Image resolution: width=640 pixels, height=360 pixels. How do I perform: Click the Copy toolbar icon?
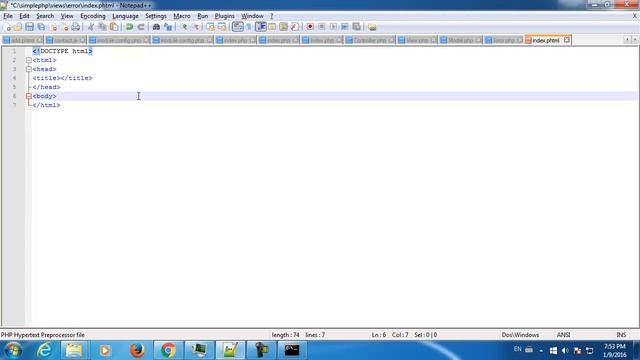click(102, 27)
